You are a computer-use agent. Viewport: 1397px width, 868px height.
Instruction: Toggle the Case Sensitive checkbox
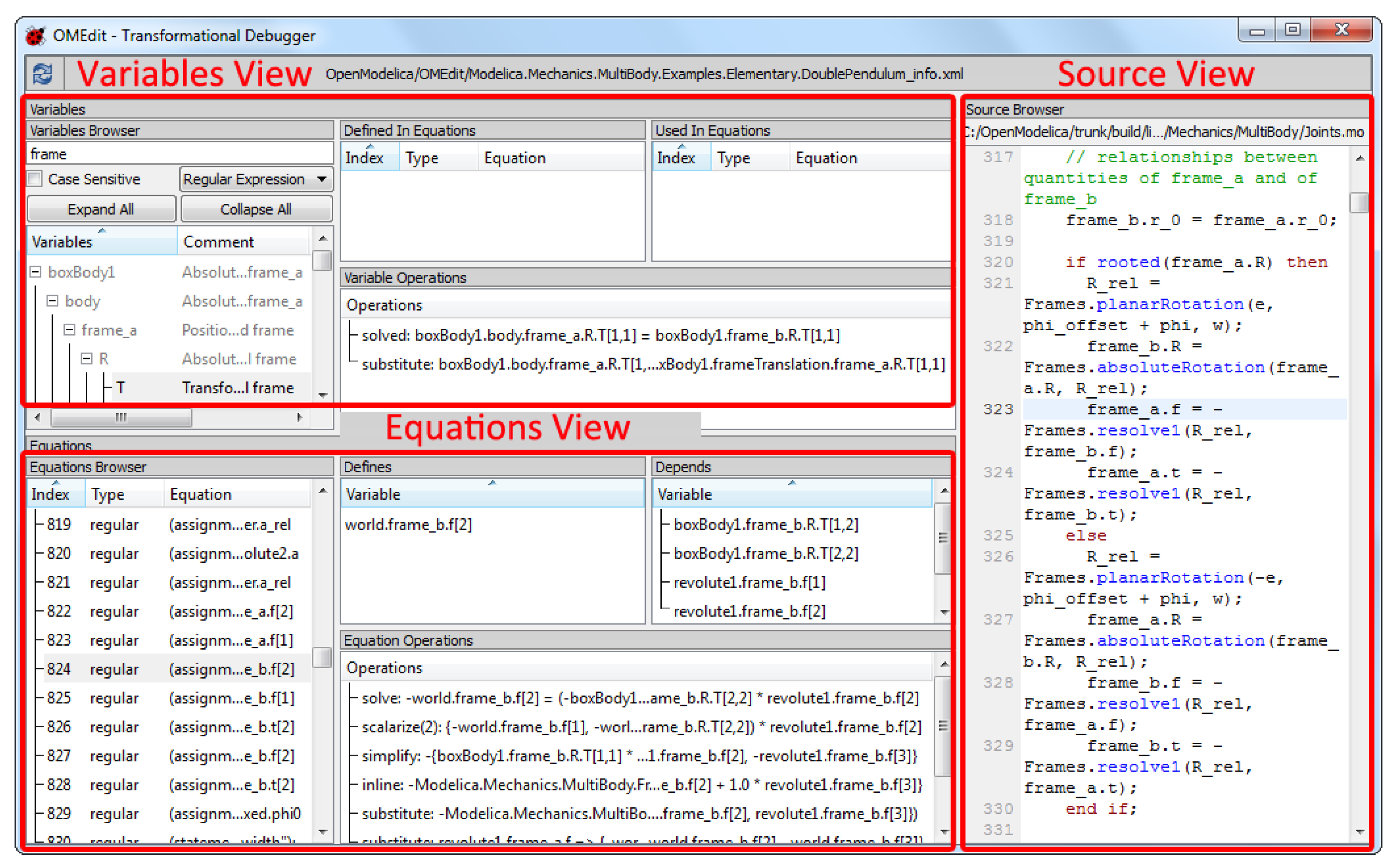click(35, 179)
